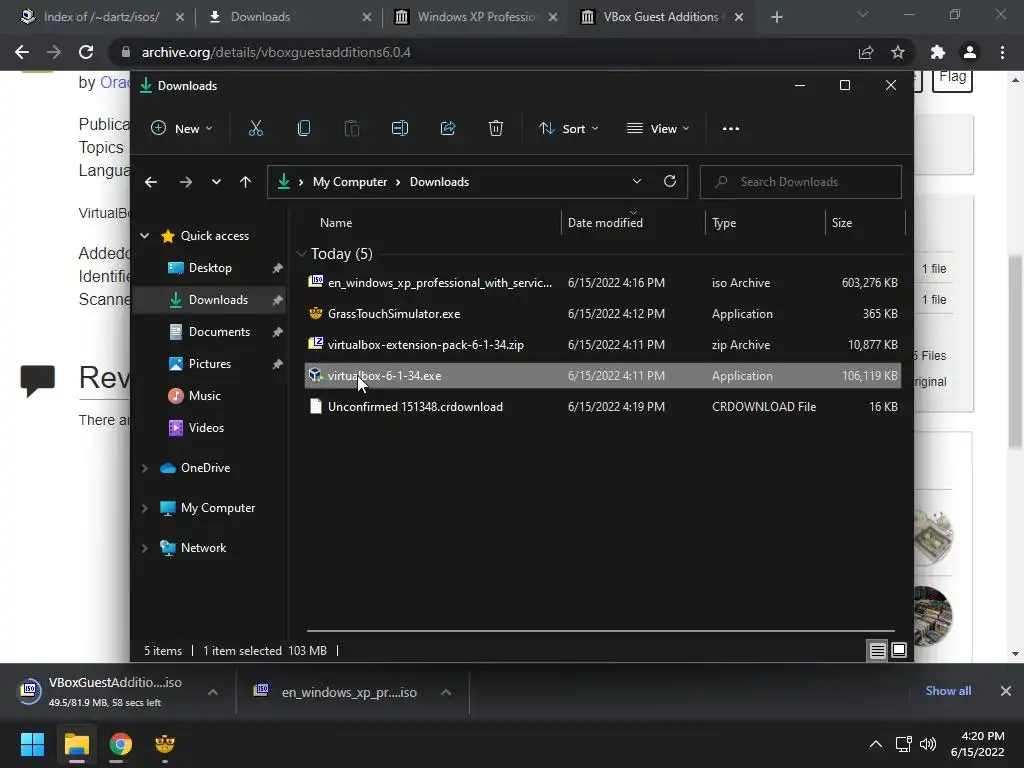Select Pictures in the navigation pane
This screenshot has width=1024, height=768.
click(x=210, y=364)
